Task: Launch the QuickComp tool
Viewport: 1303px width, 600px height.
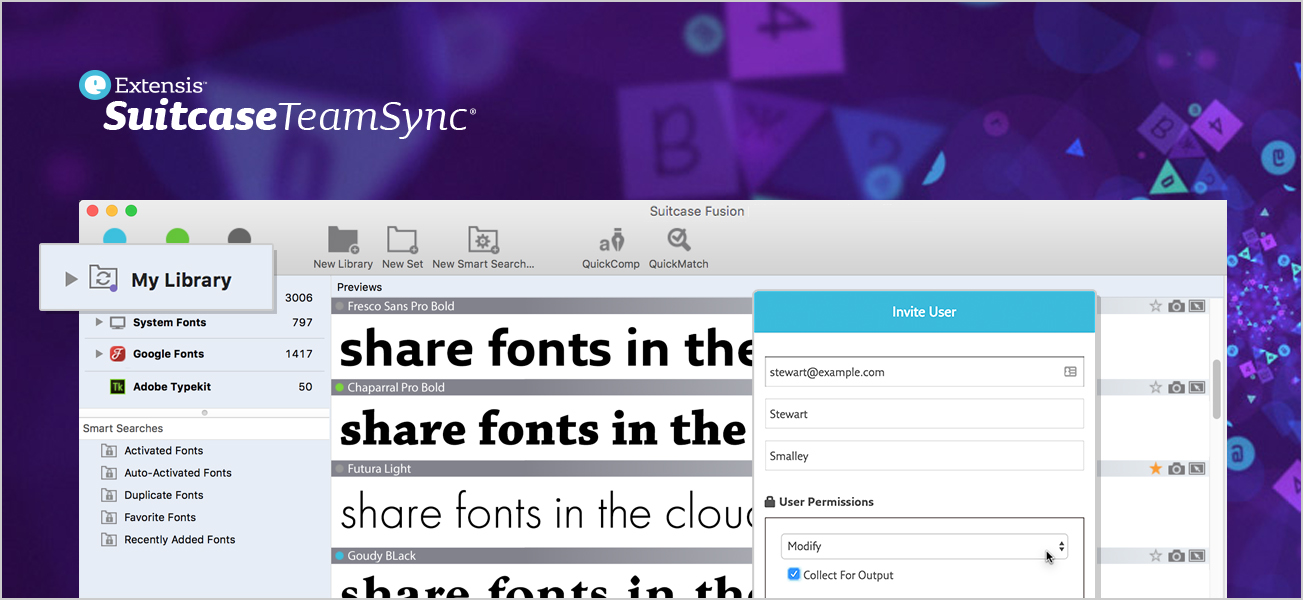Action: (611, 241)
